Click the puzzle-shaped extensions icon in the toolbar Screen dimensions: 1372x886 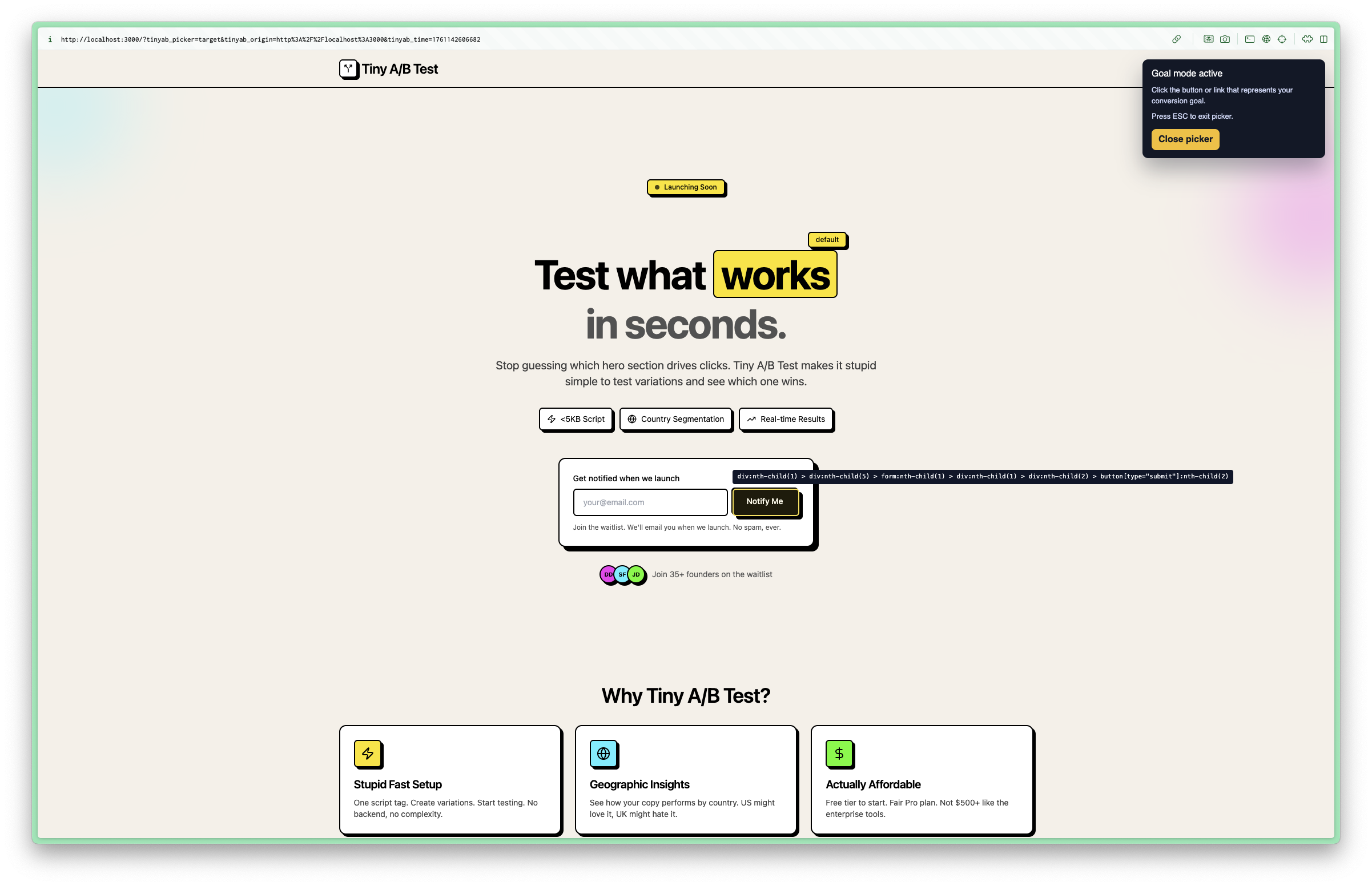[x=1307, y=39]
